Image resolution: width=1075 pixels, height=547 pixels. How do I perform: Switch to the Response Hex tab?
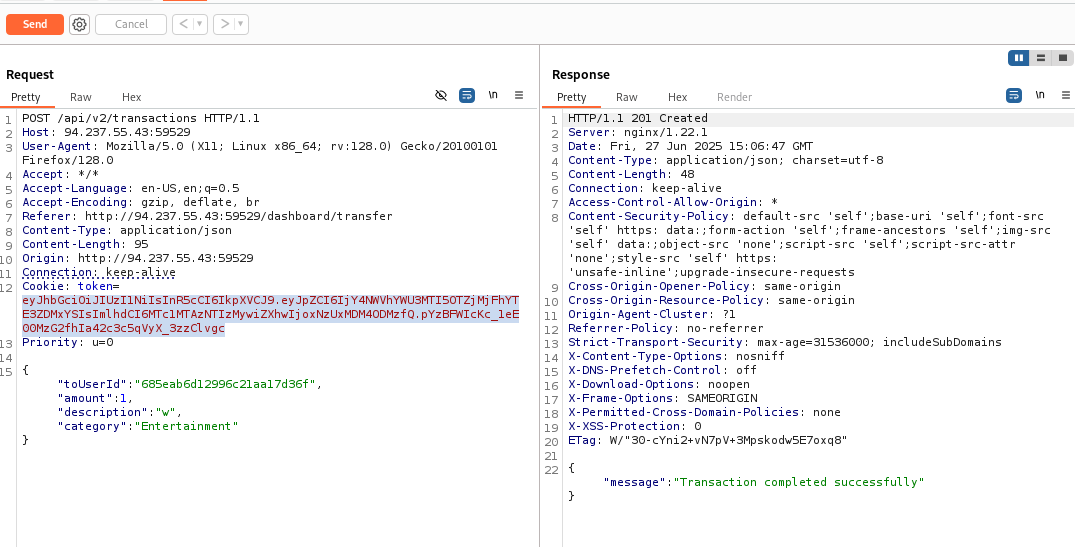pos(677,97)
